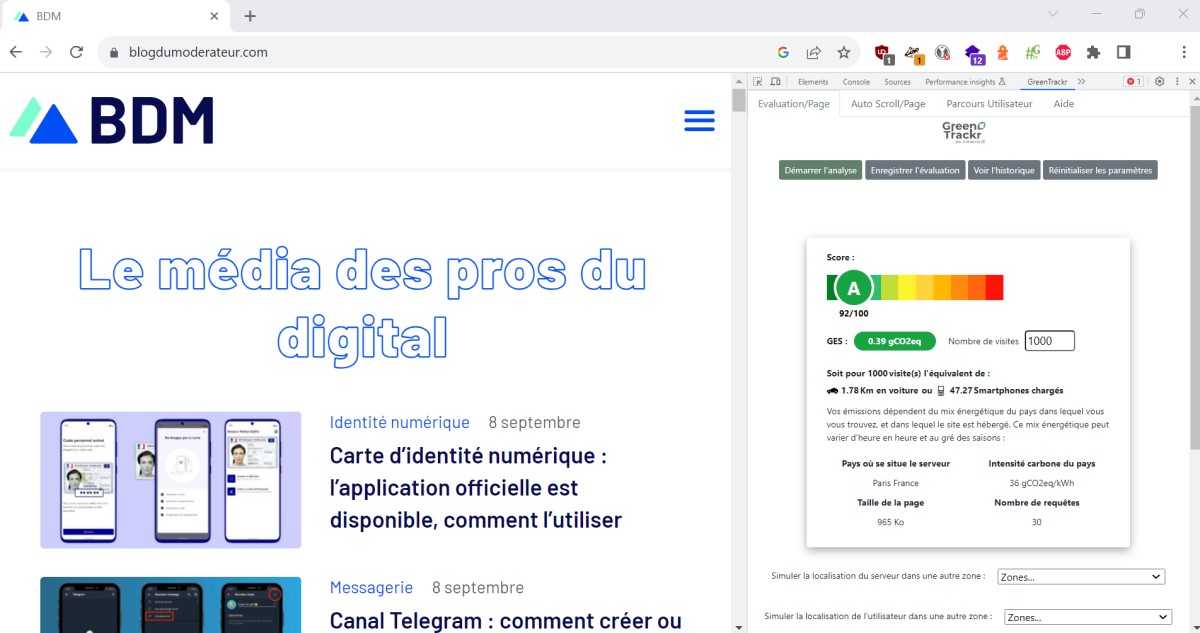The image size is (1200, 633).
Task: Reload the page with the refresh icon
Action: click(x=76, y=52)
